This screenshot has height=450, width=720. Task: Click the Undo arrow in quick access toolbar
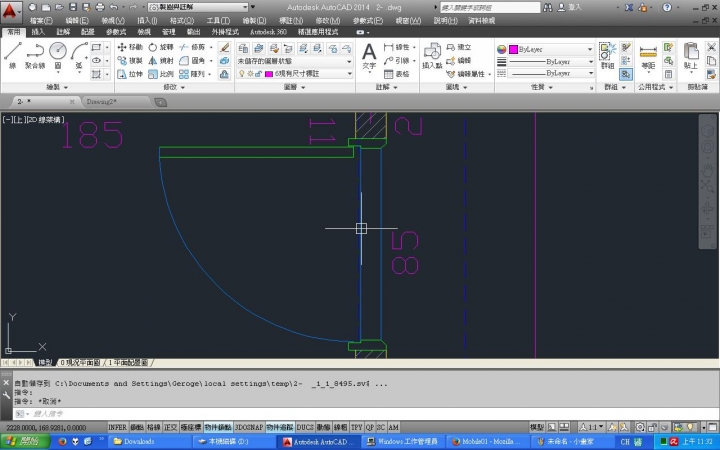click(114, 7)
